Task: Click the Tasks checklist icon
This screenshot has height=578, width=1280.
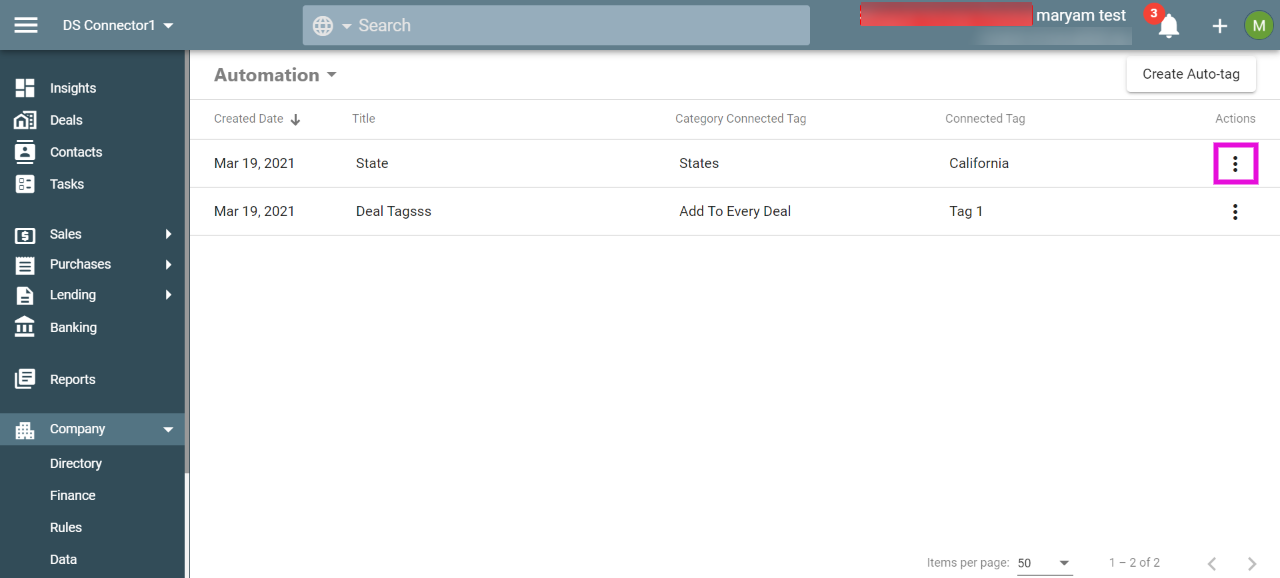Action: 25,184
